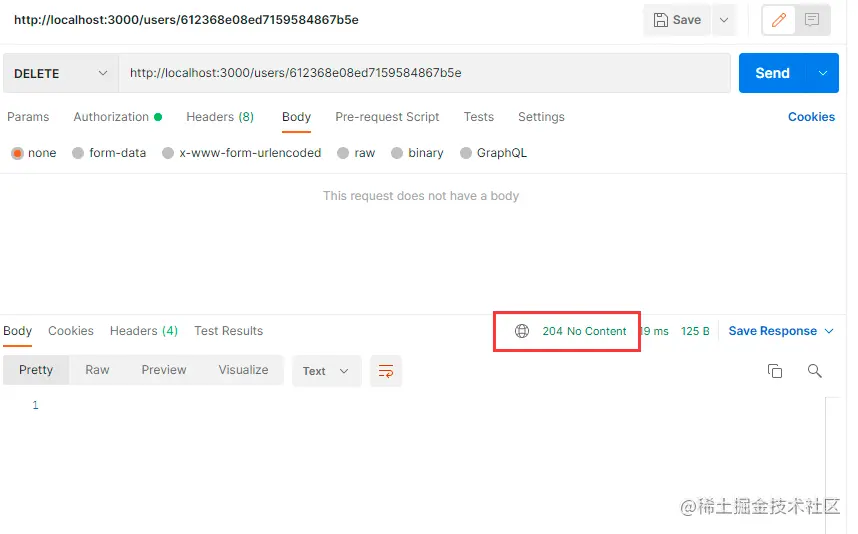Image resolution: width=858 pixels, height=534 pixels.
Task: Select the x-www-form-urlencoded option
Action: tap(168, 153)
